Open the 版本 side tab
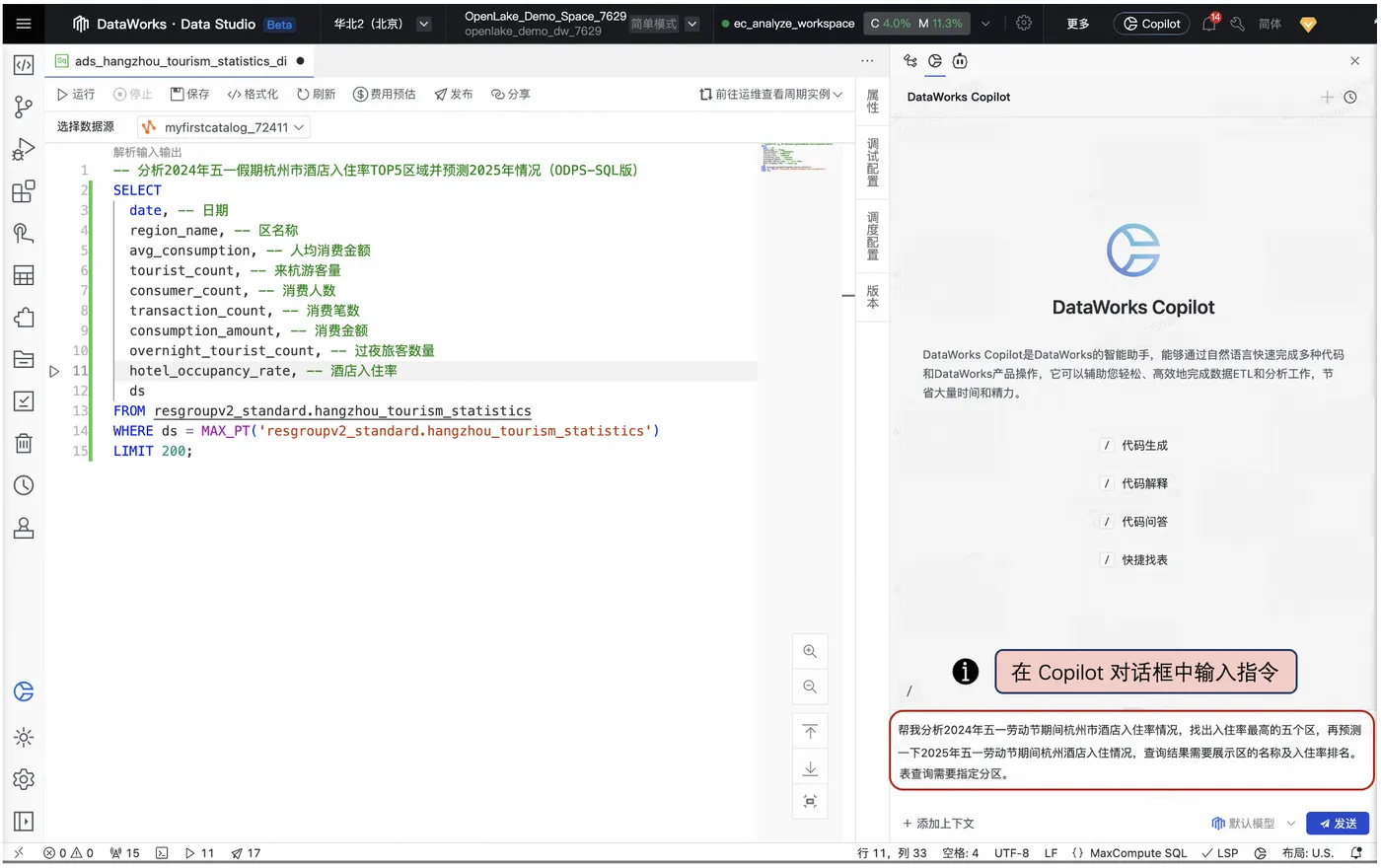 tap(873, 297)
